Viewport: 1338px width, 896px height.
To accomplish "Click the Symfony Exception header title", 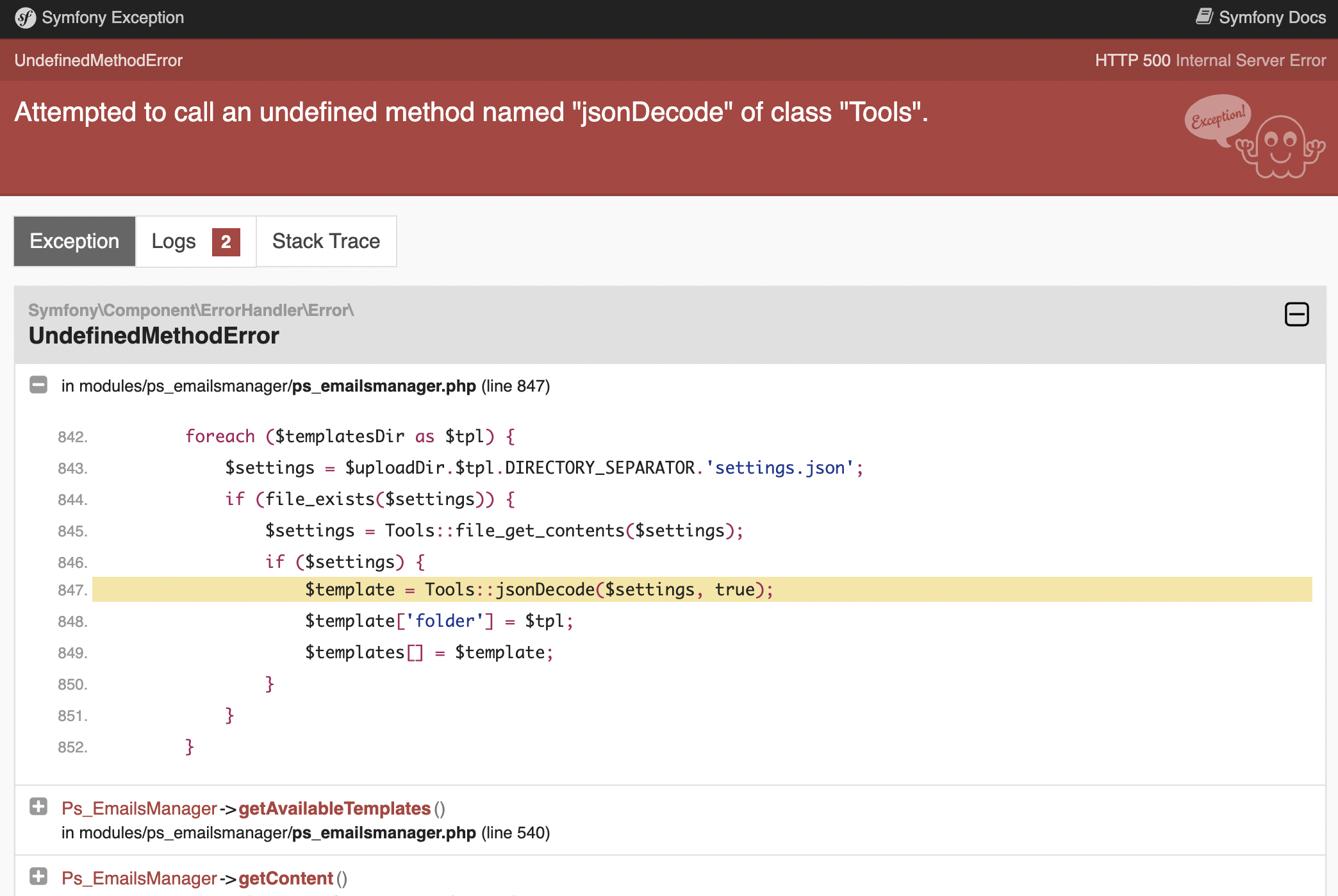I will click(113, 18).
